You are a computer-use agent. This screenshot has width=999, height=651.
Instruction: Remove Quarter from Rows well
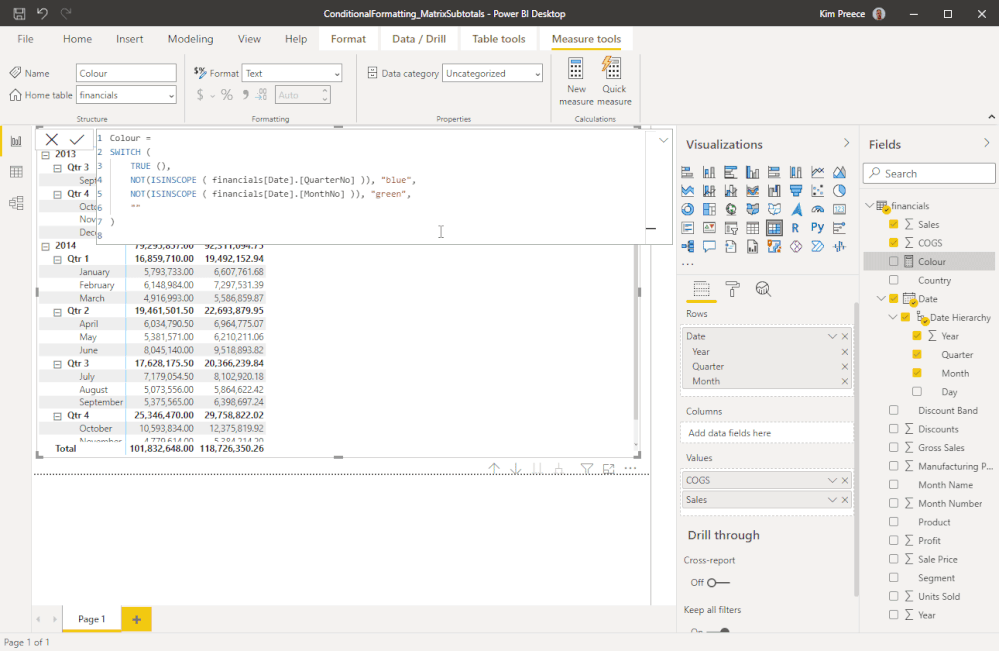click(x=845, y=367)
